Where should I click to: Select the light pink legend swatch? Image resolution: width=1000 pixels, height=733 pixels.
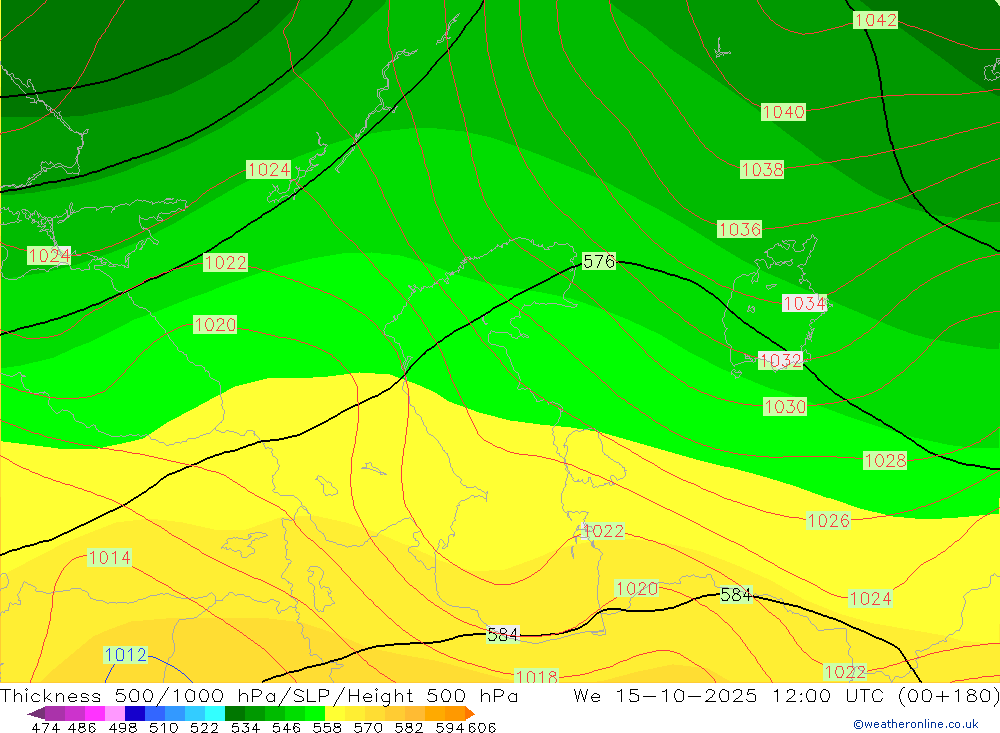(115, 713)
